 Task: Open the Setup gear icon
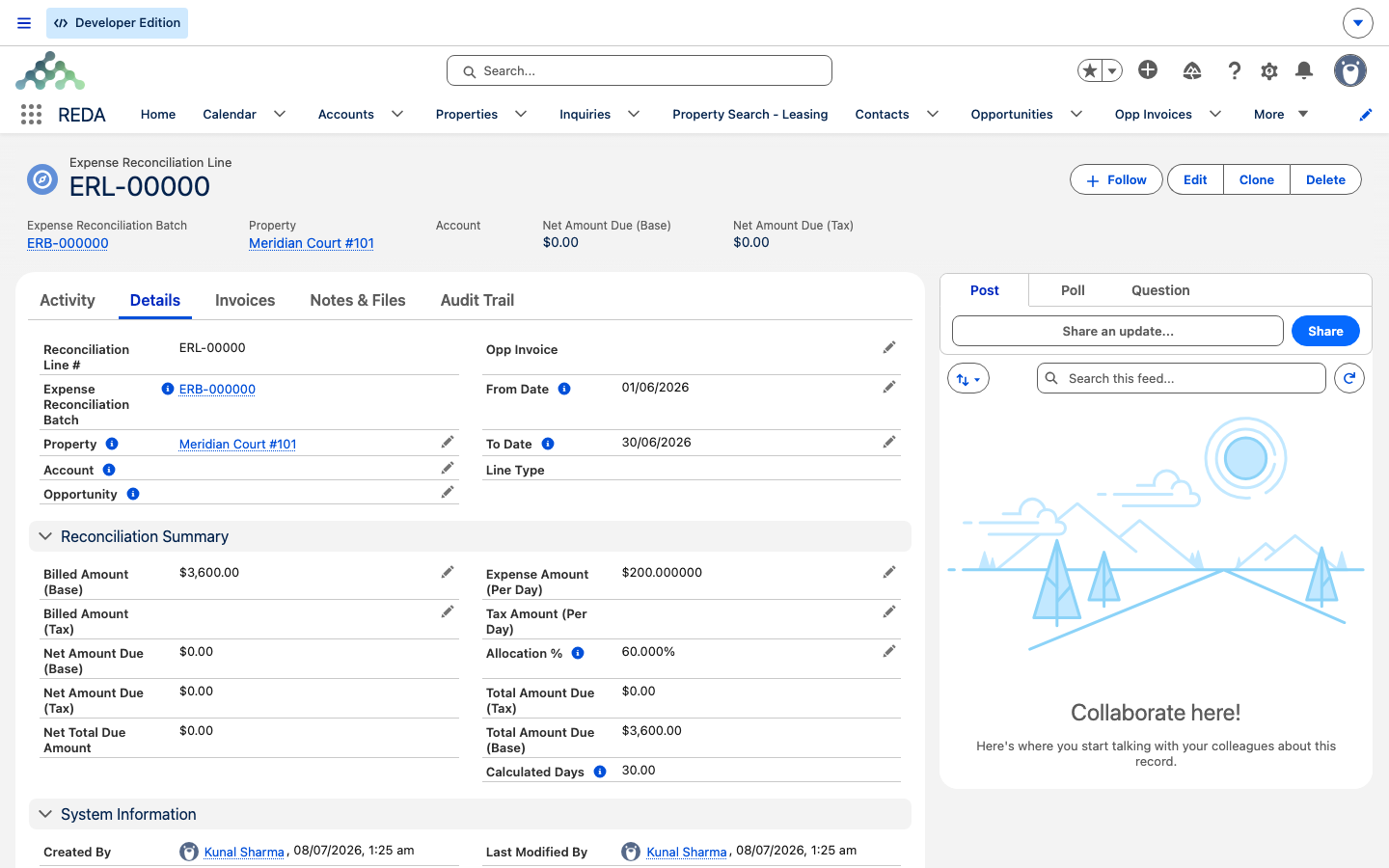[1269, 70]
